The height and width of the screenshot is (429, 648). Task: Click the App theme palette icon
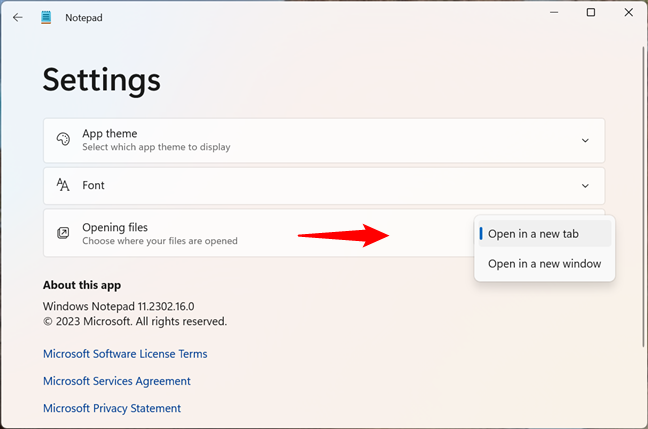point(63,140)
